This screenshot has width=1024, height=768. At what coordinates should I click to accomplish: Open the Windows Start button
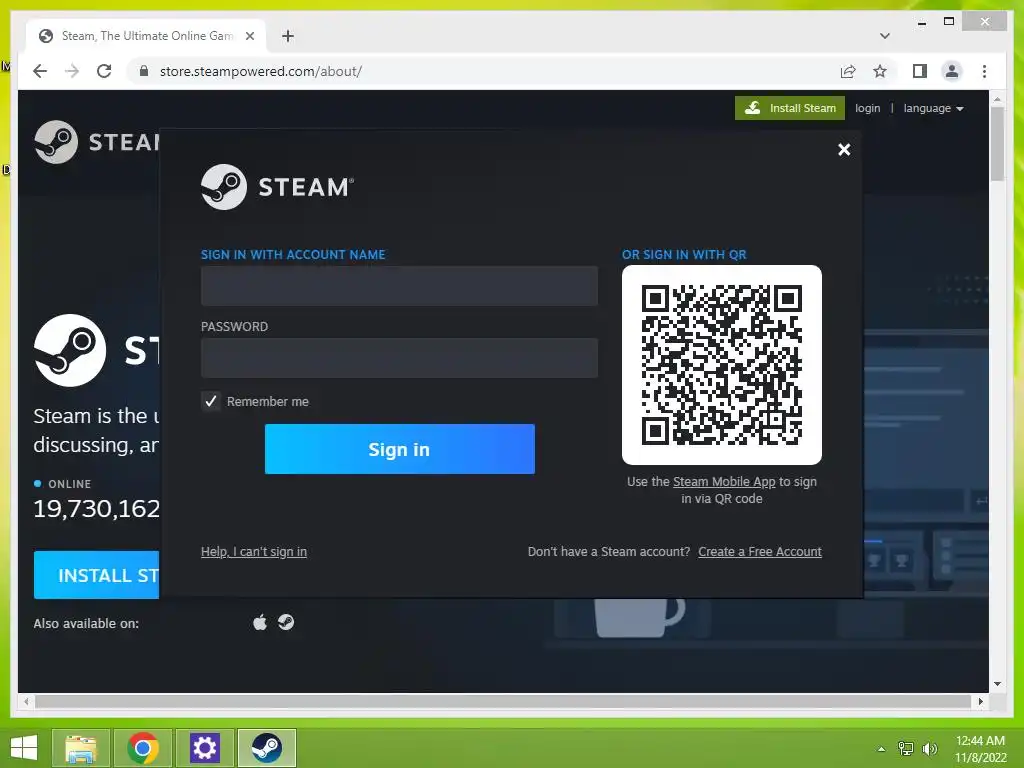click(x=24, y=747)
